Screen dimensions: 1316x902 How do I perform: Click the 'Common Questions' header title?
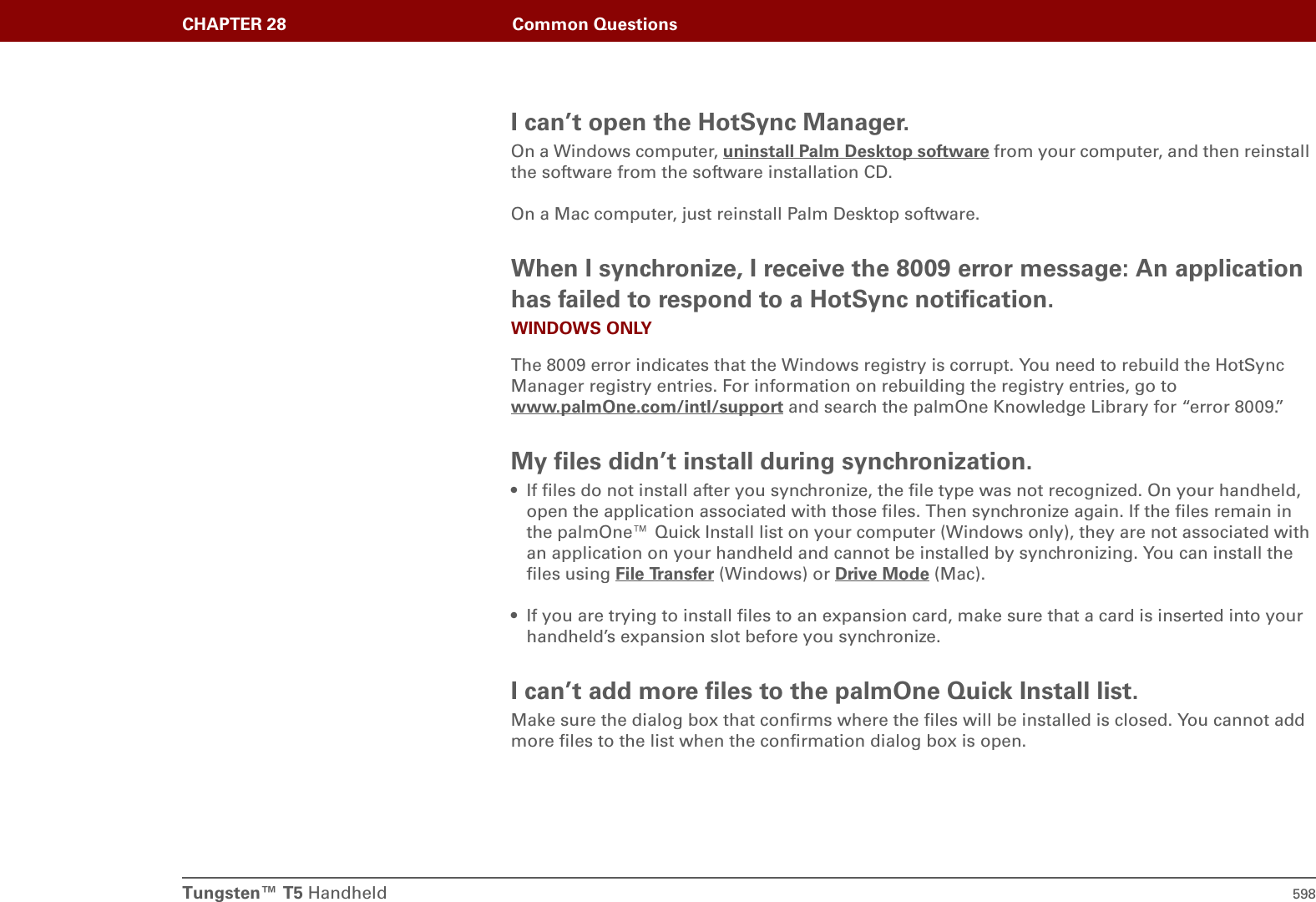click(595, 24)
